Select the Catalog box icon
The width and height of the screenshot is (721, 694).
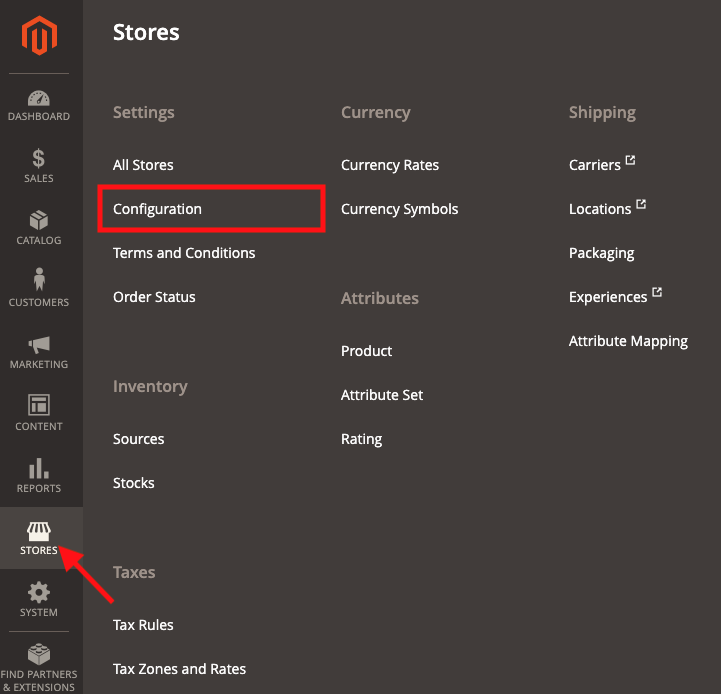pyautogui.click(x=39, y=220)
